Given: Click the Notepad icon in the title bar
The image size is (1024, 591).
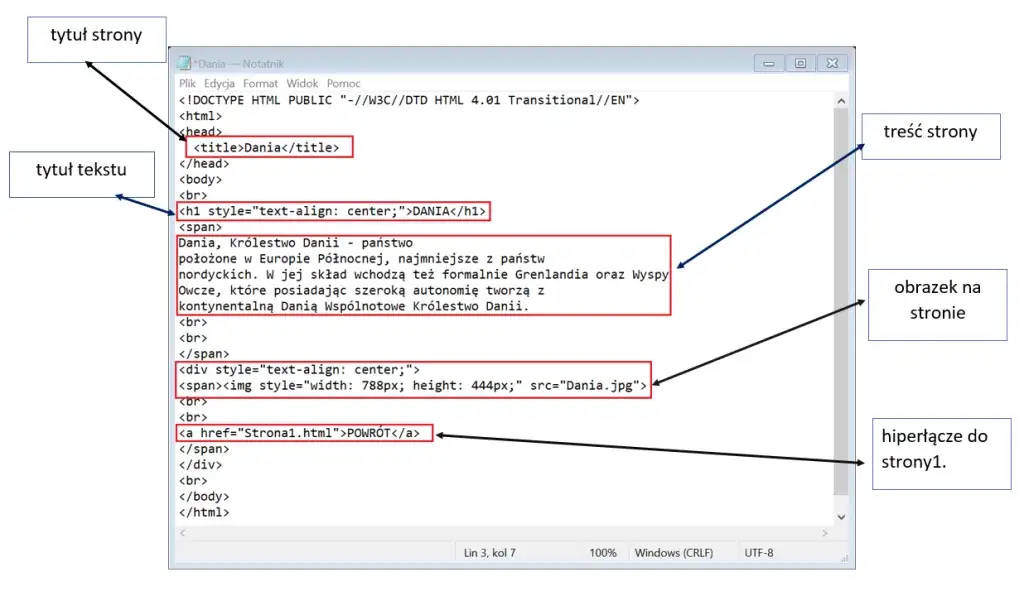Looking at the screenshot, I should (184, 61).
